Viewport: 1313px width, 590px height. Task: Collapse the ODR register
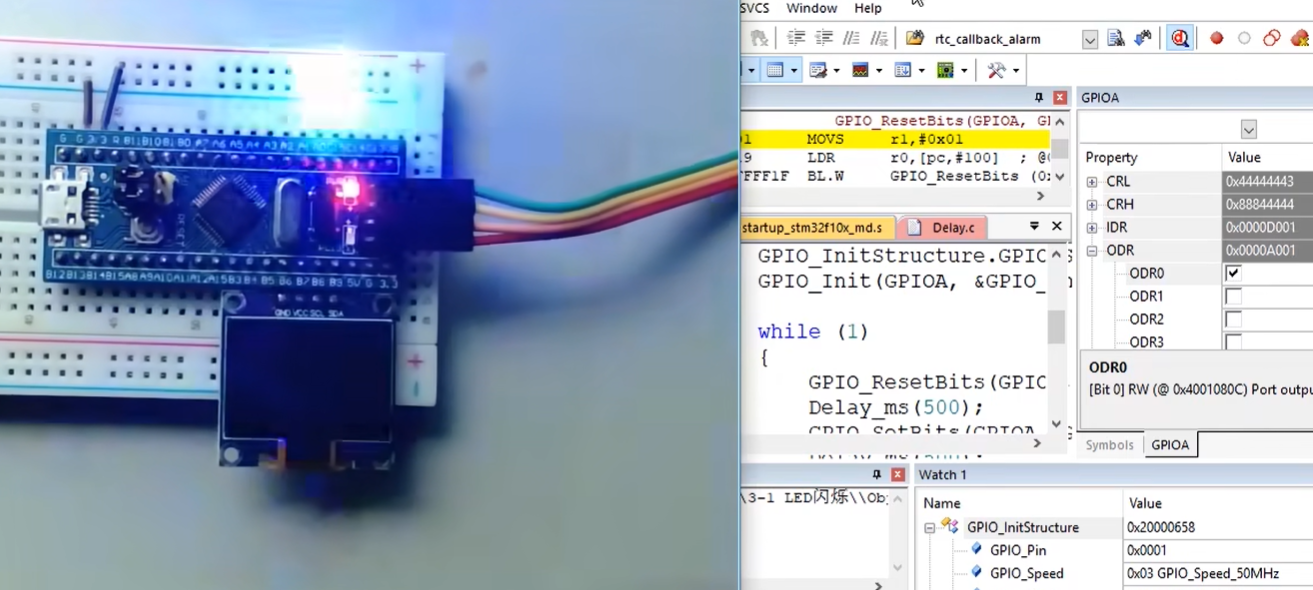coord(1092,251)
